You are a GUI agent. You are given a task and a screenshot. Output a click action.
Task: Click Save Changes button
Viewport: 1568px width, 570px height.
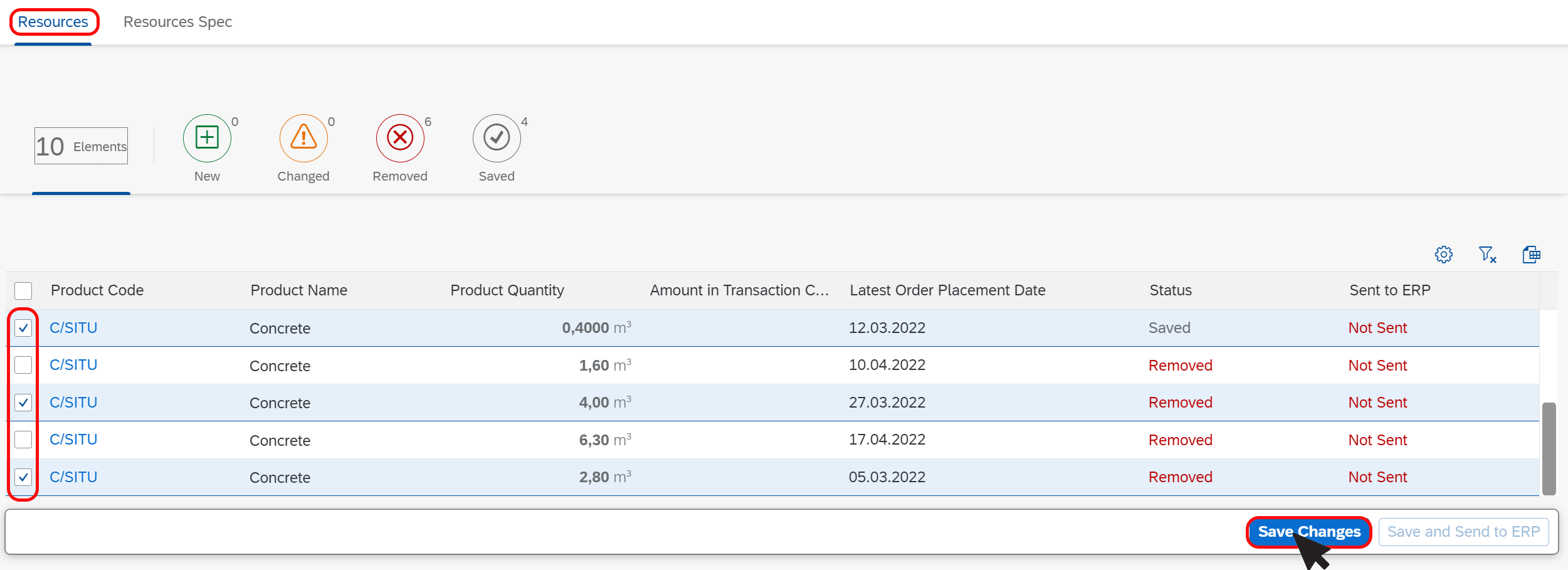click(1309, 532)
